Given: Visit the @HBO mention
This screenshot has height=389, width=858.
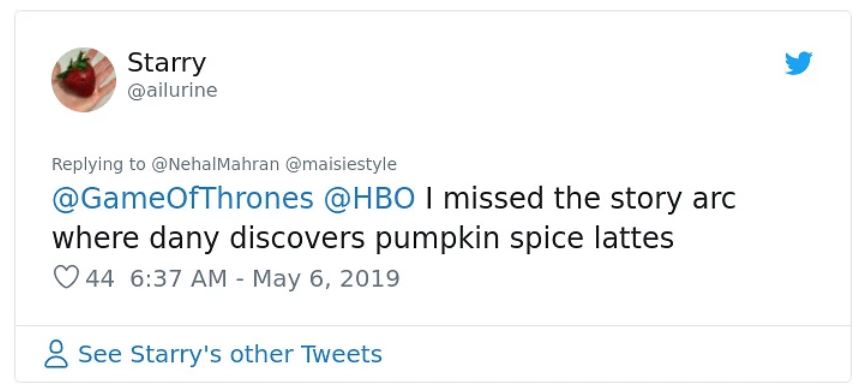Looking at the screenshot, I should click(369, 199).
